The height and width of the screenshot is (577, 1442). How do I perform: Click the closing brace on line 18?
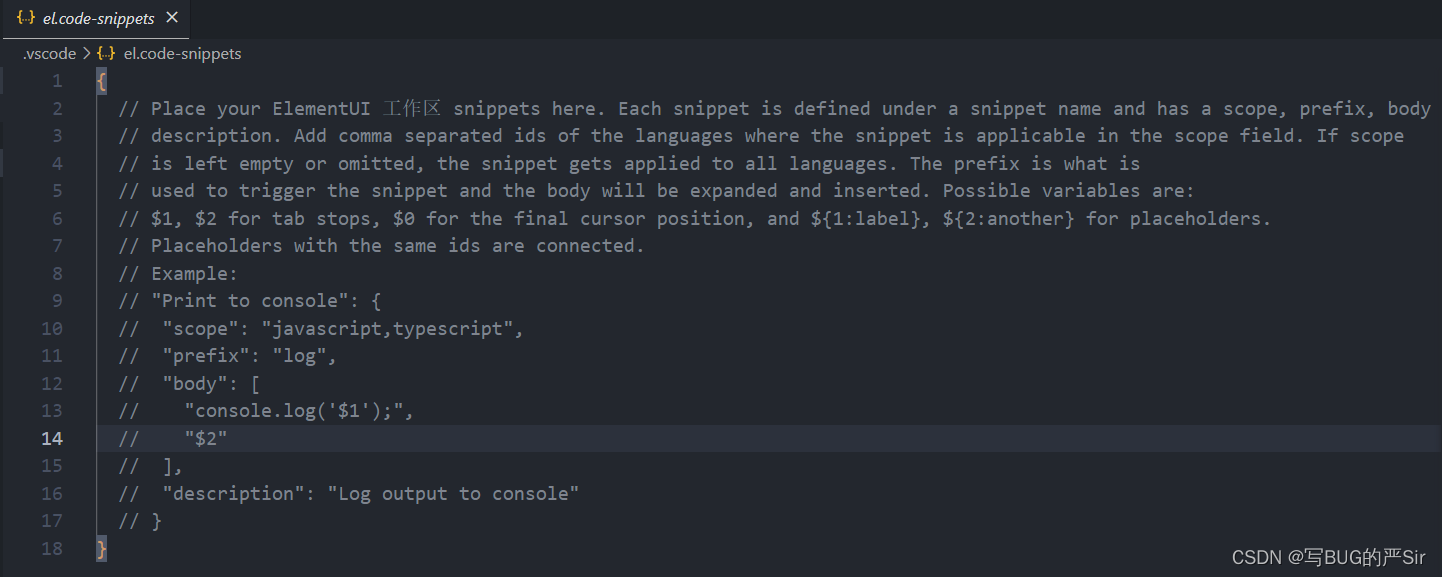click(101, 548)
